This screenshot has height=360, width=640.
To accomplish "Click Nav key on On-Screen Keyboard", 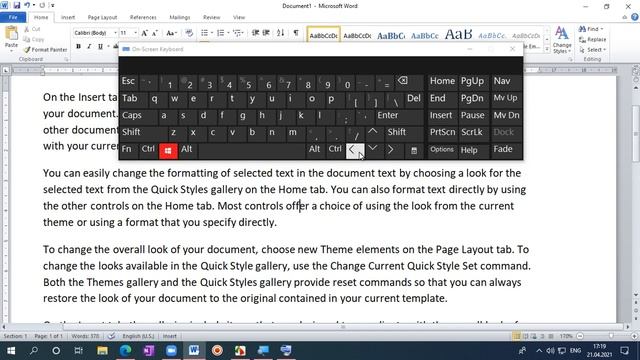I will (506, 81).
